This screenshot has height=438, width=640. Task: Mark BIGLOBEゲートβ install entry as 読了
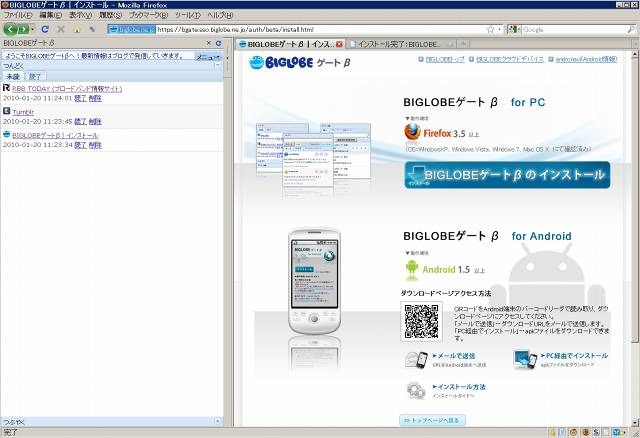[80, 145]
